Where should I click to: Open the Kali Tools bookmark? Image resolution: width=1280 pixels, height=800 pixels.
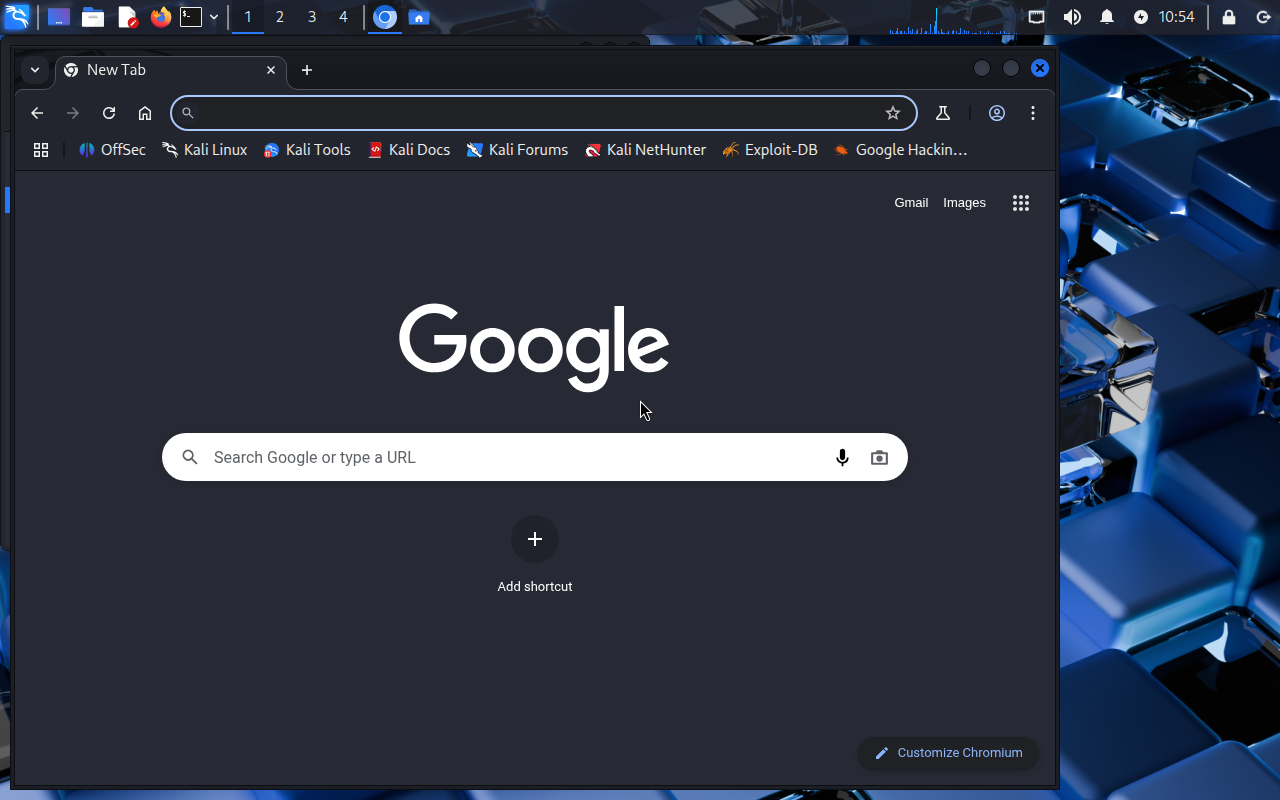tap(307, 150)
